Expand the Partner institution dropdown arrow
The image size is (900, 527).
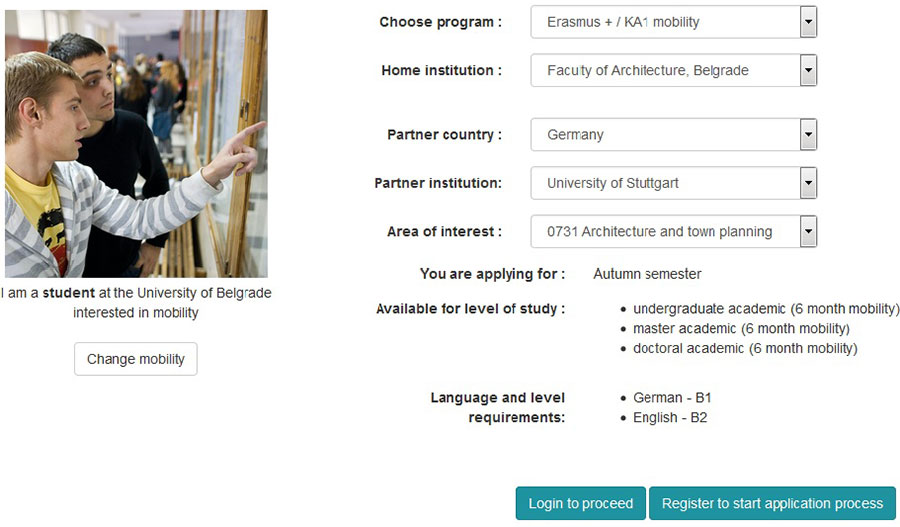coord(808,183)
